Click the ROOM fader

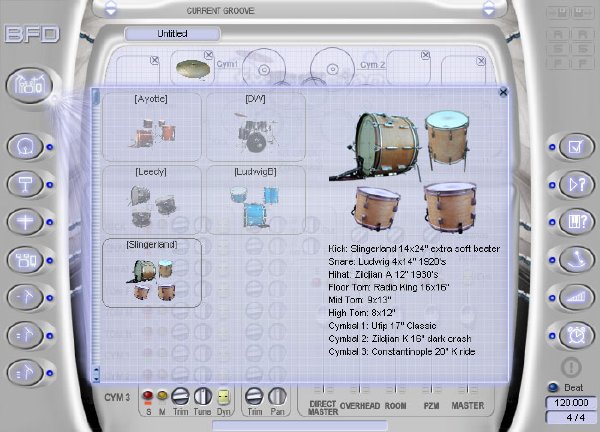pos(396,390)
